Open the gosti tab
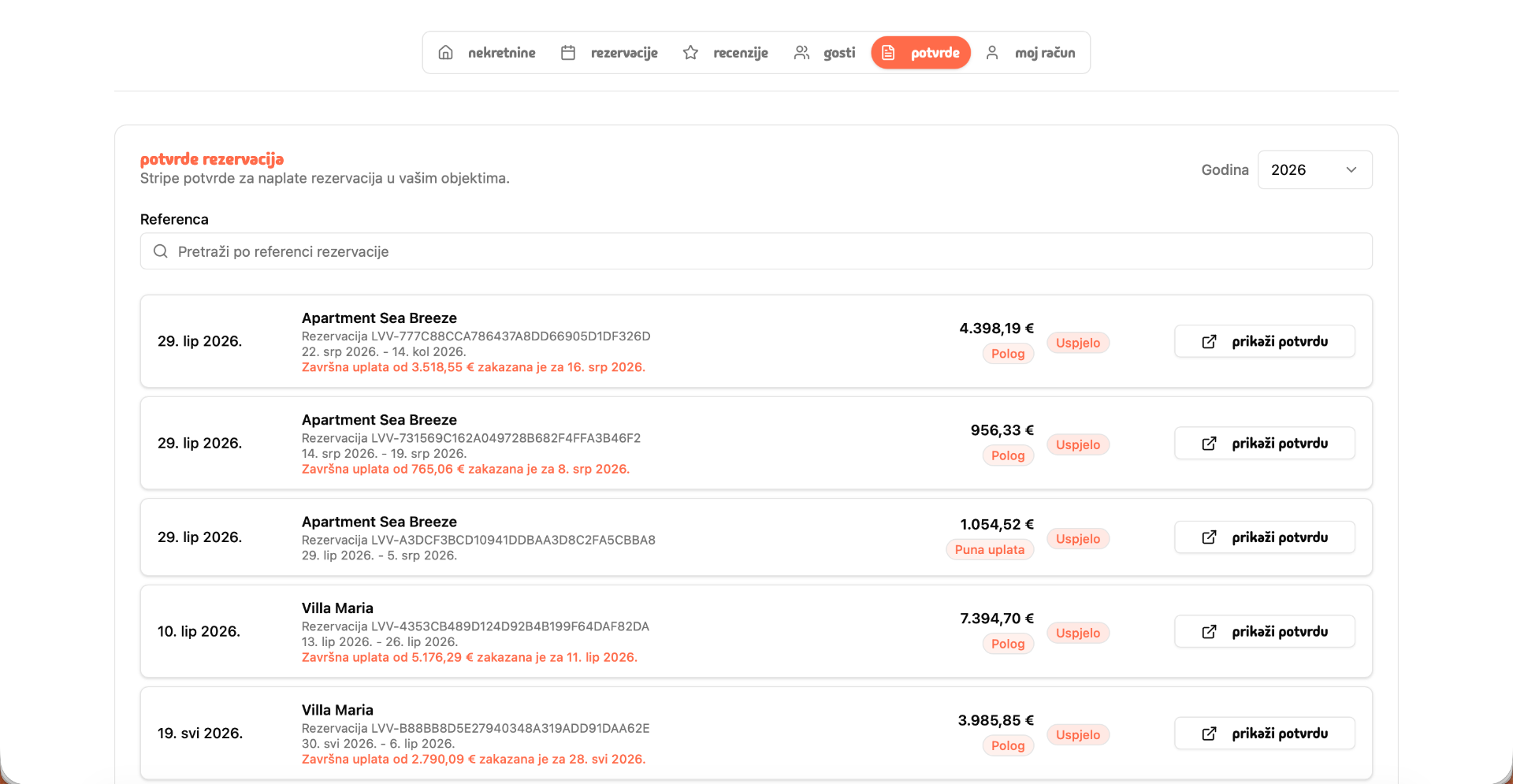Screen dimensions: 1513x784 pos(824,53)
